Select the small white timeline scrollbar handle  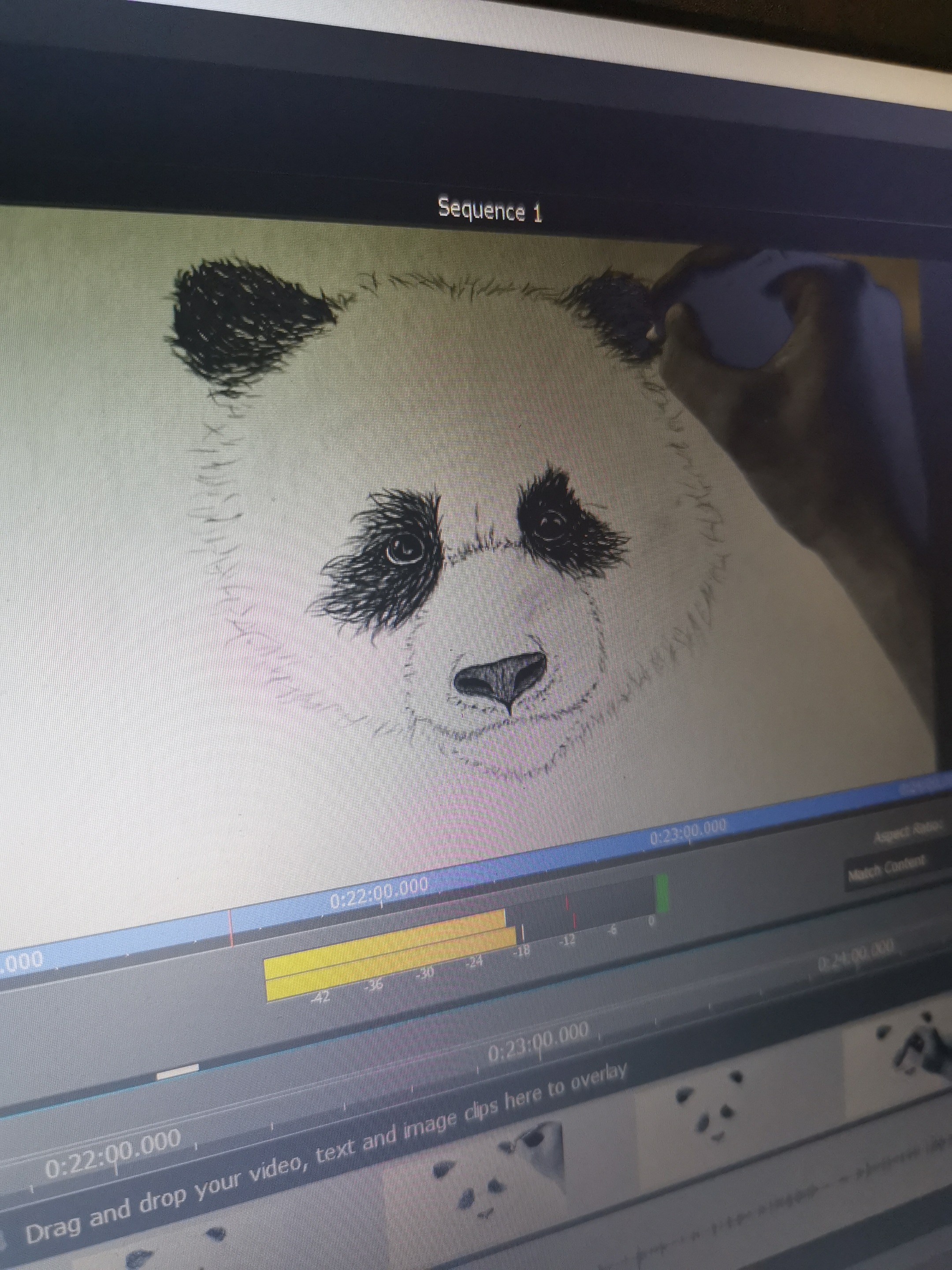click(x=178, y=1072)
